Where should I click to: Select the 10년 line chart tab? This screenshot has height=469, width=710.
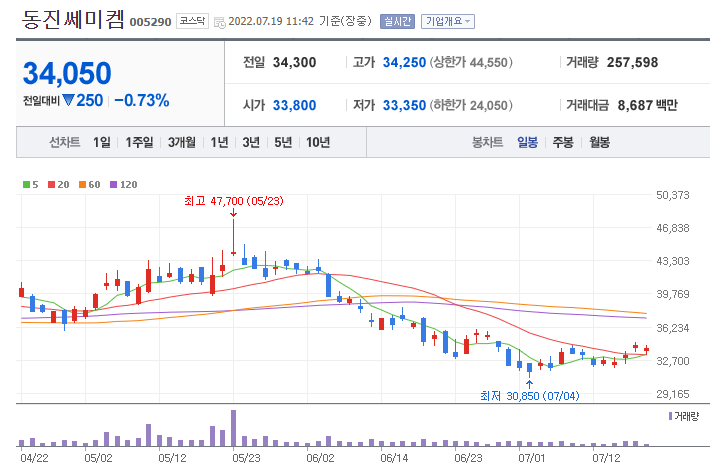[x=318, y=143]
